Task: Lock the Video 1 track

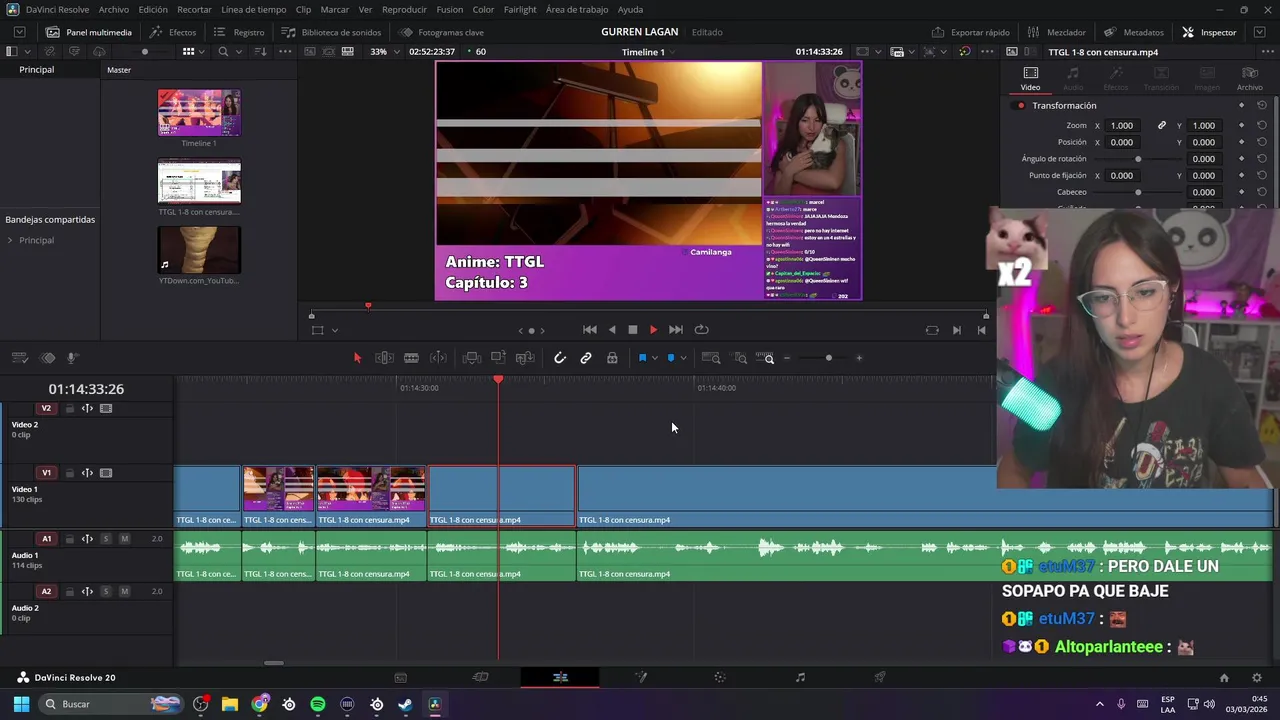Action: coord(69,473)
